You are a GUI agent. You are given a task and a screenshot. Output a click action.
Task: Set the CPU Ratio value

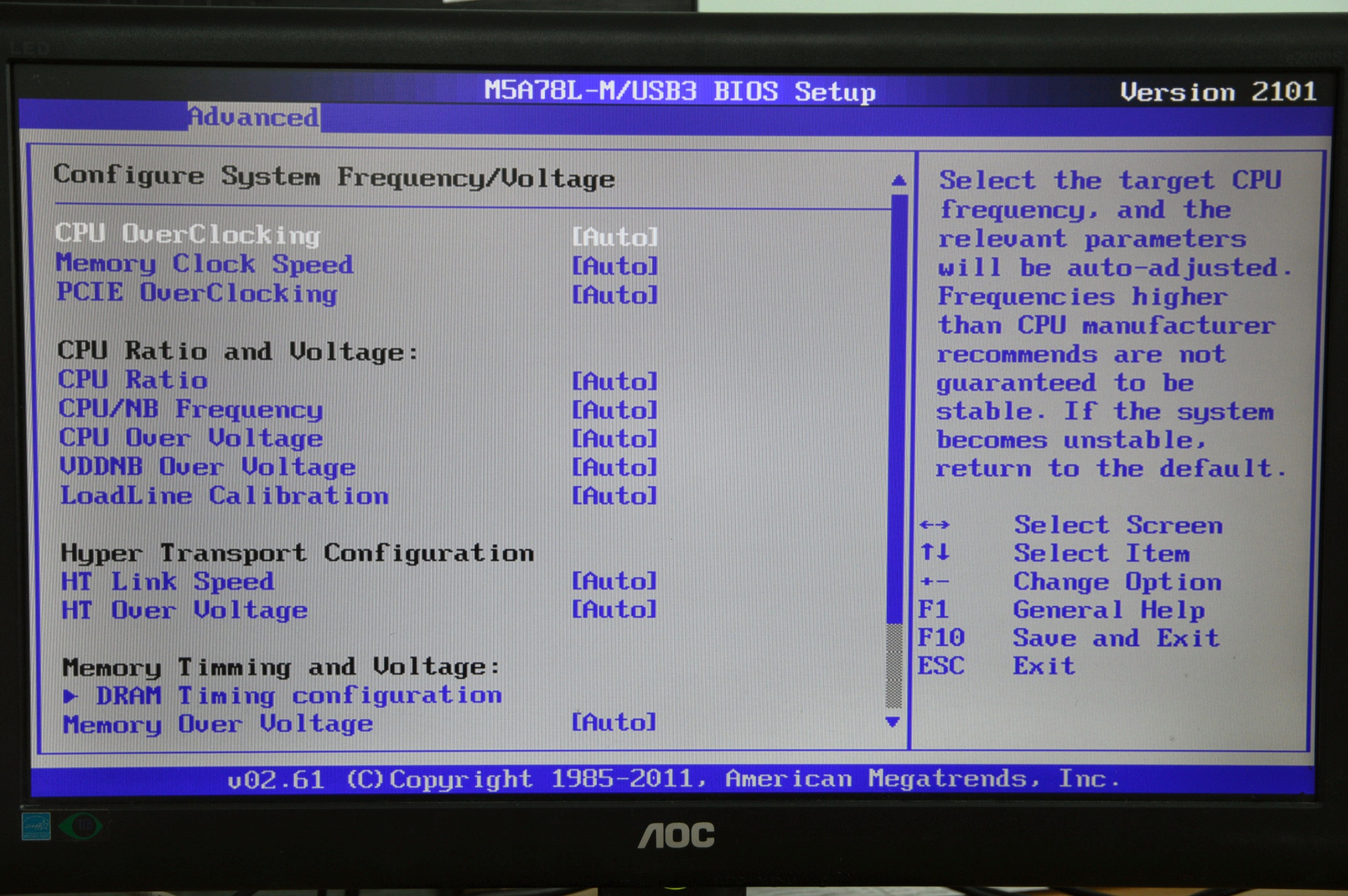[x=131, y=380]
